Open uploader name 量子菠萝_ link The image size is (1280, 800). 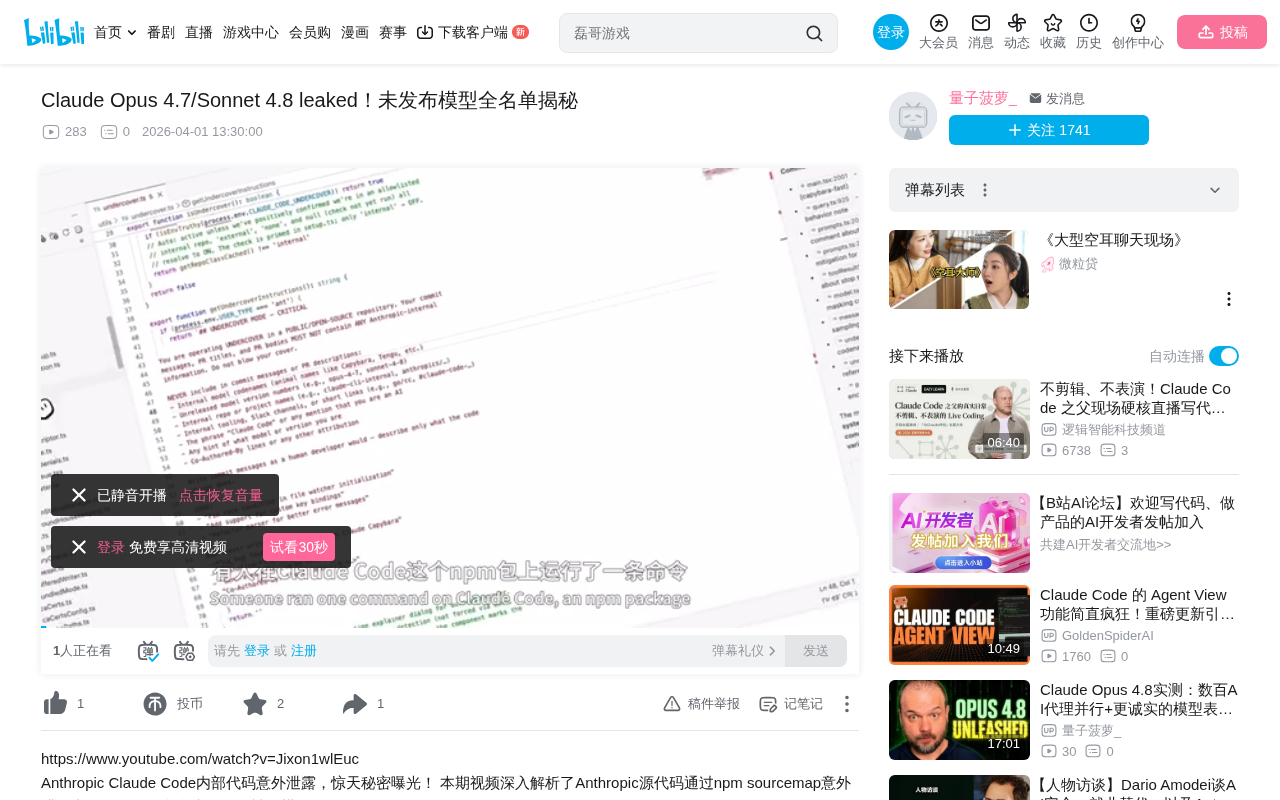click(x=983, y=98)
